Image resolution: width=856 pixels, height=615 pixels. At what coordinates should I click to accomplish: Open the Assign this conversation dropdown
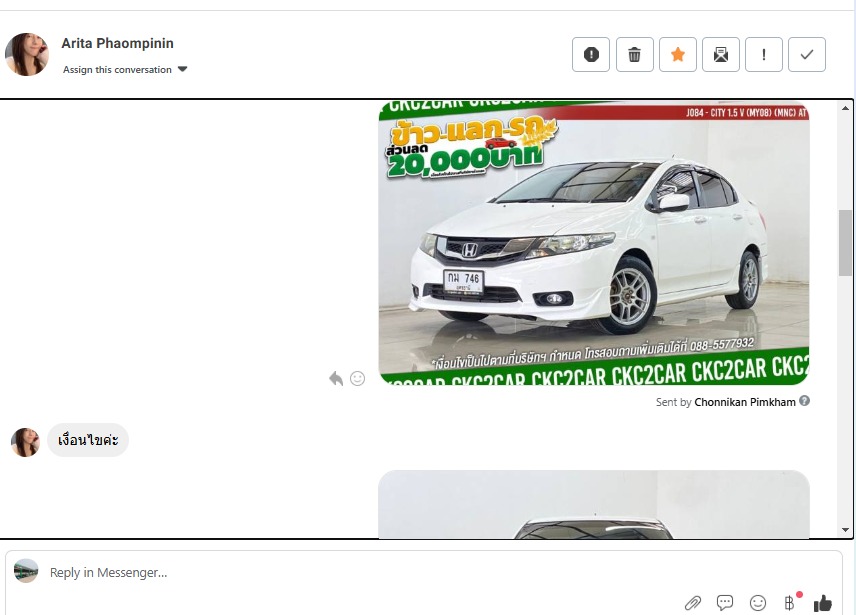pyautogui.click(x=125, y=69)
